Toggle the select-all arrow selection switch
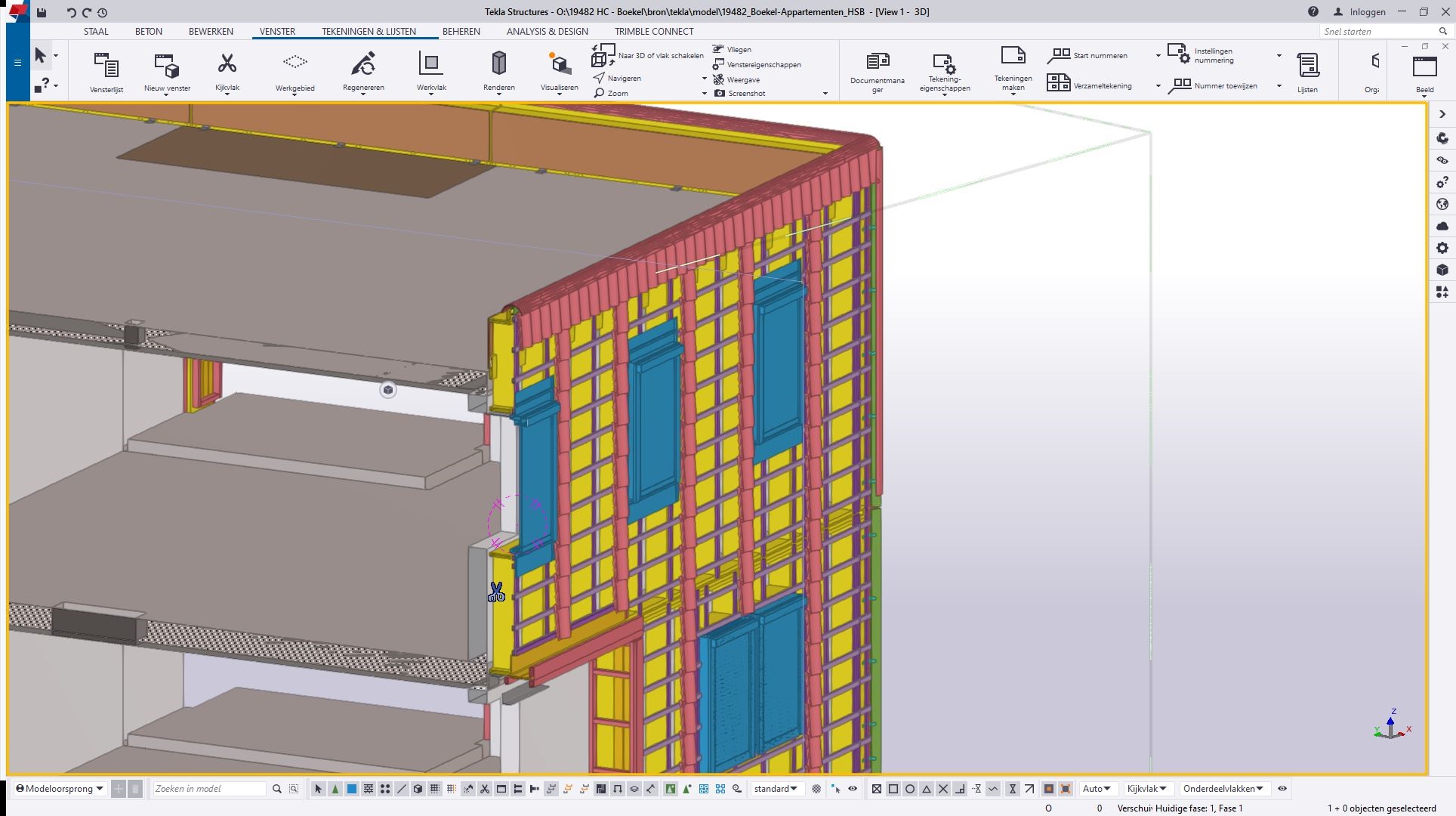The height and width of the screenshot is (816, 1456). click(x=319, y=789)
